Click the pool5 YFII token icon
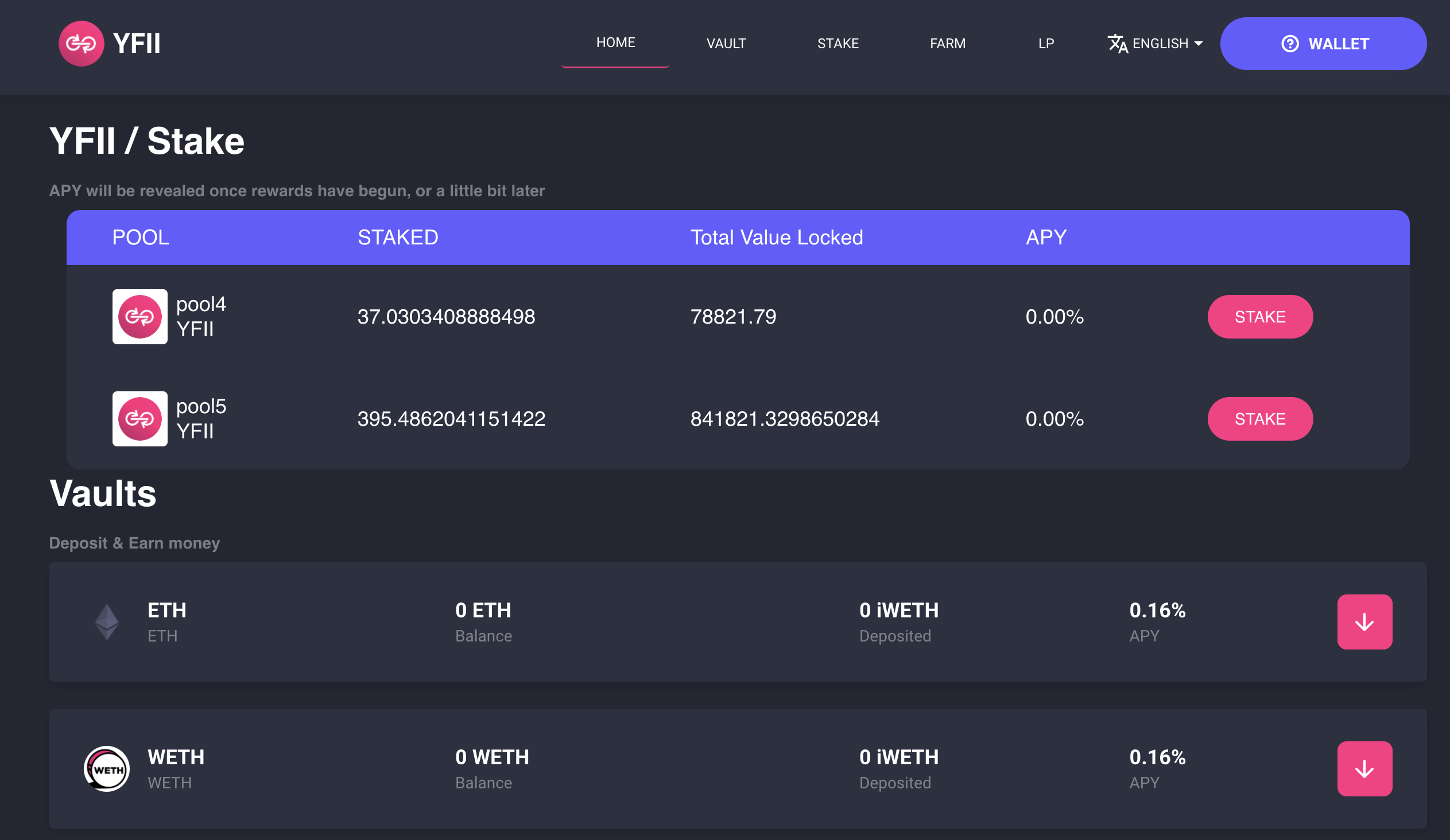The height and width of the screenshot is (840, 1450). (140, 419)
